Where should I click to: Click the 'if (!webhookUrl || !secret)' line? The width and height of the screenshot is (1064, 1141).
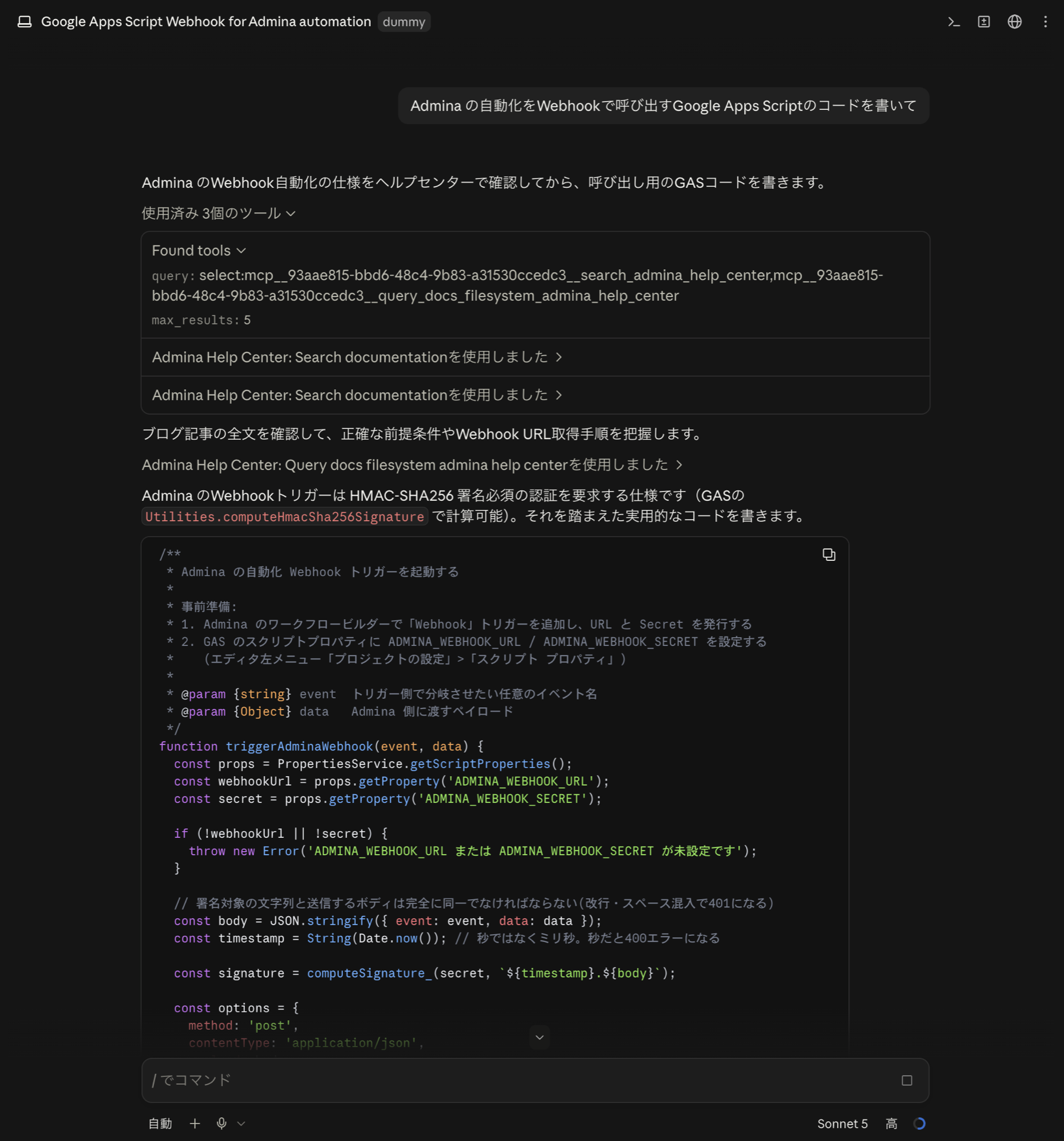tap(281, 834)
